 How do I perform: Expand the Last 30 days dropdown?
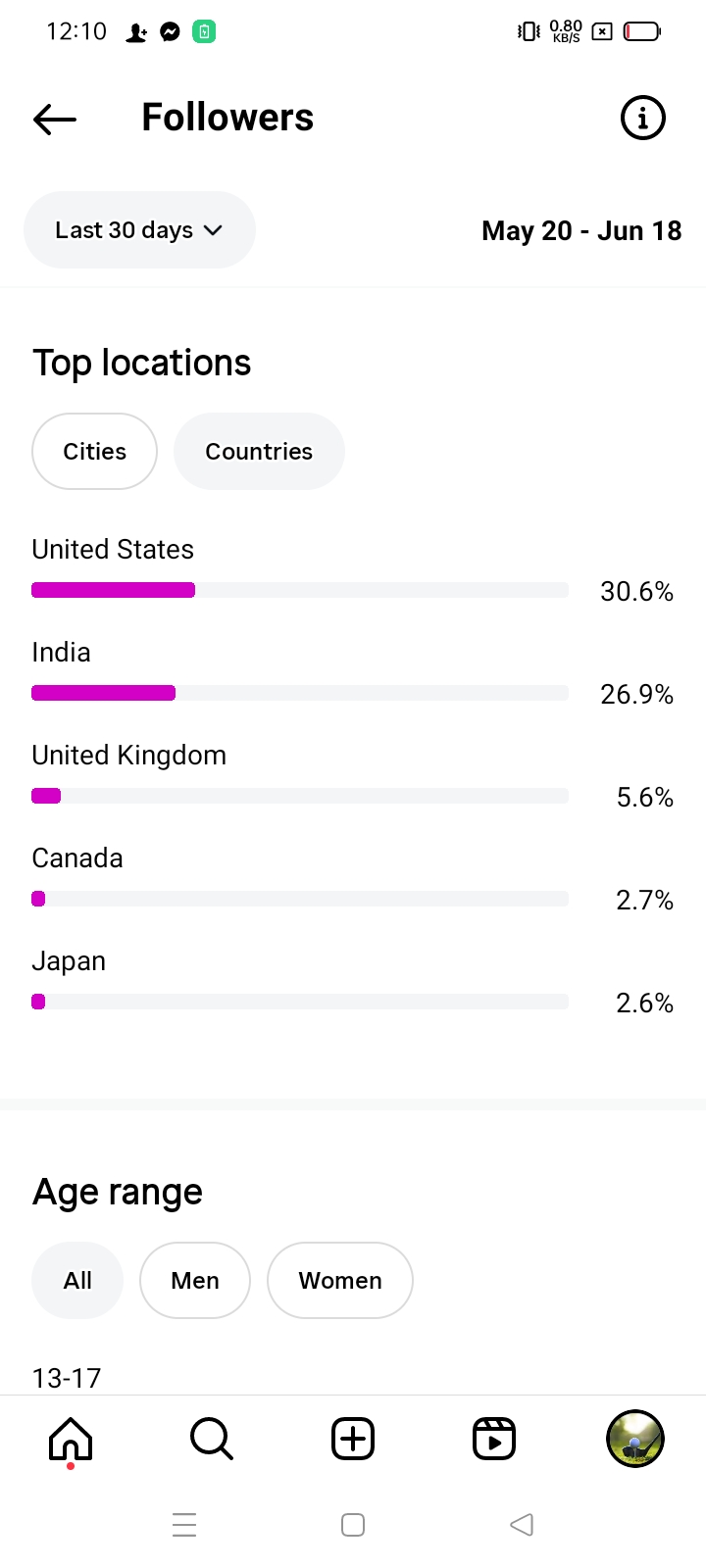pyautogui.click(x=139, y=230)
